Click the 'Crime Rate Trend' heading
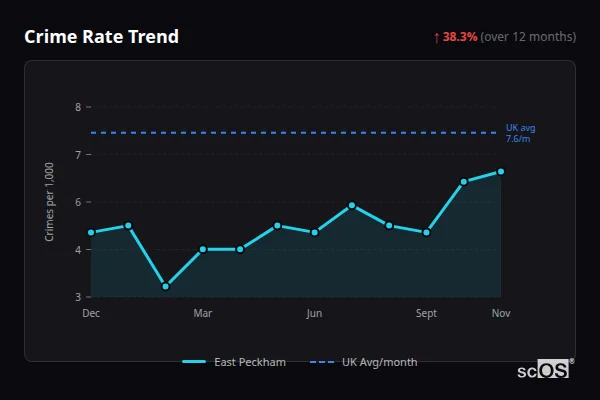This screenshot has height=400, width=600. 101,37
